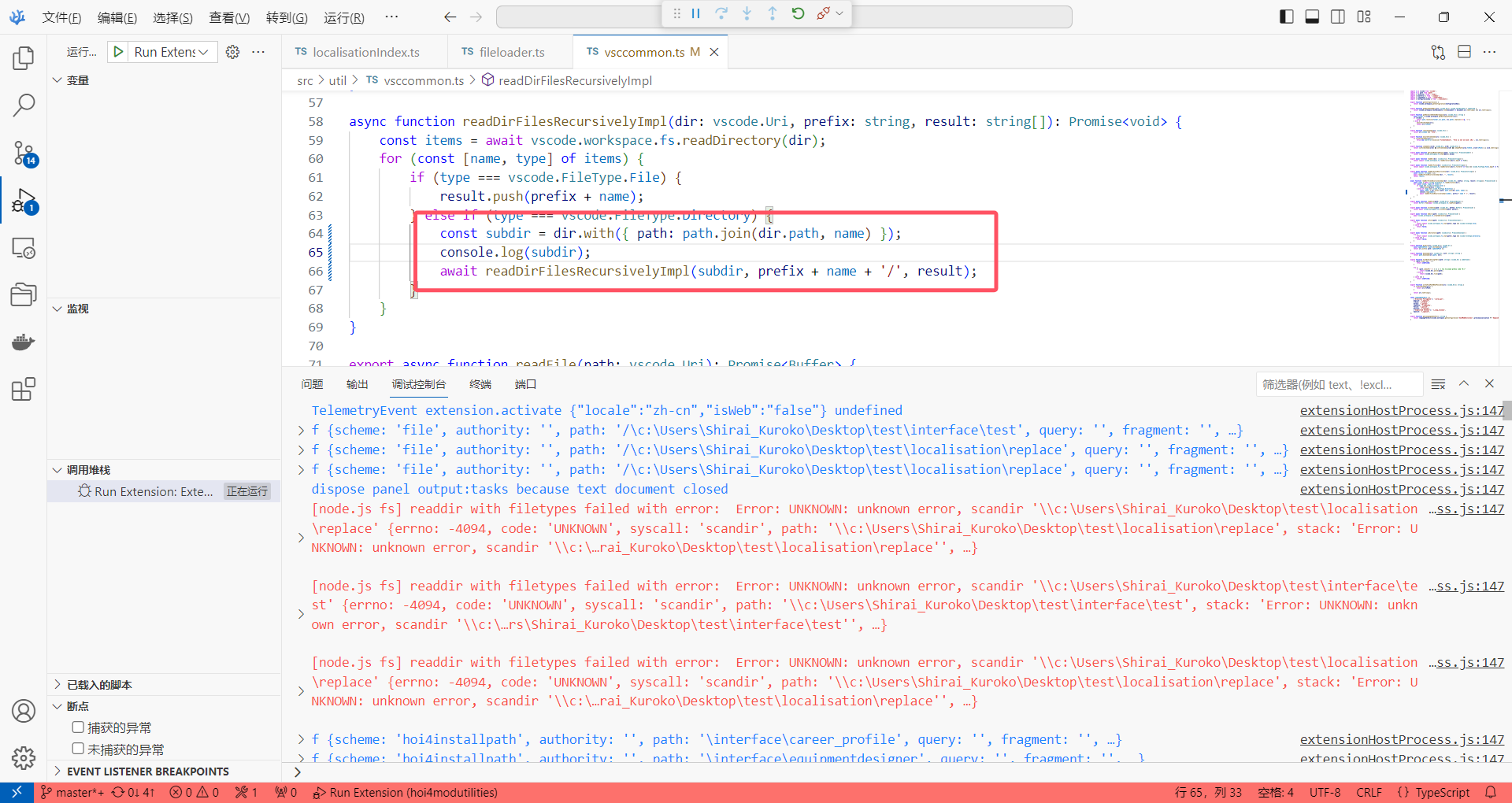
Task: Open editor More Actions ellipsis
Action: 1489,52
